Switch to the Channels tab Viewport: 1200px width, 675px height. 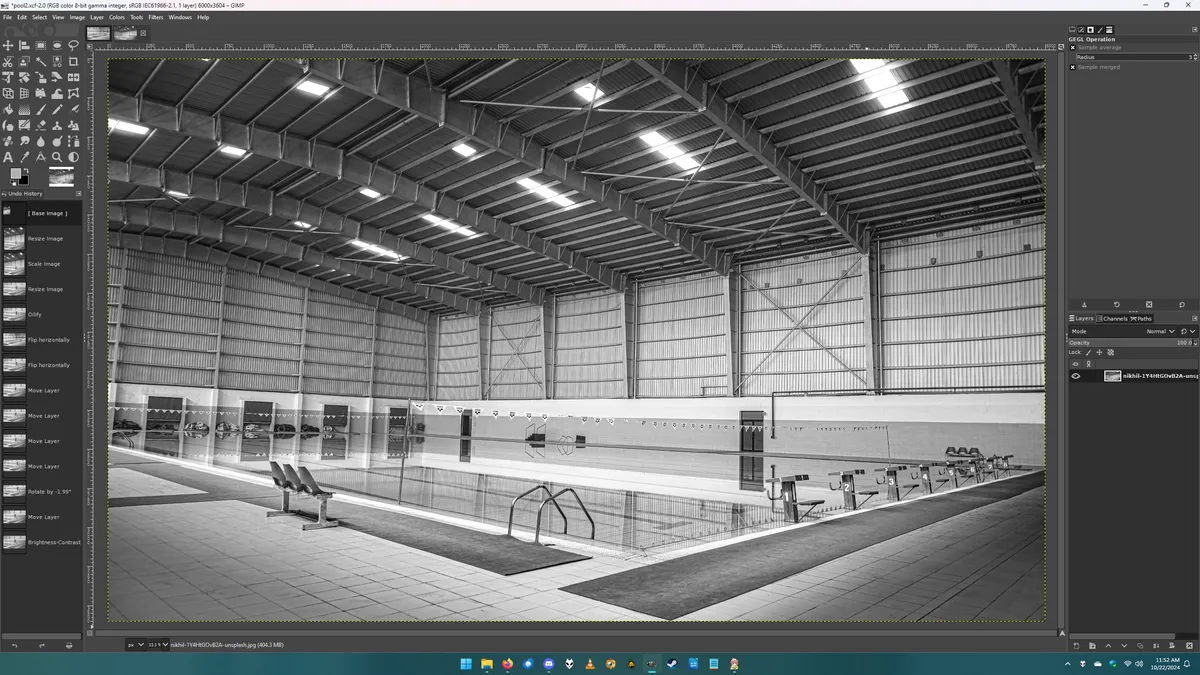coord(1113,318)
